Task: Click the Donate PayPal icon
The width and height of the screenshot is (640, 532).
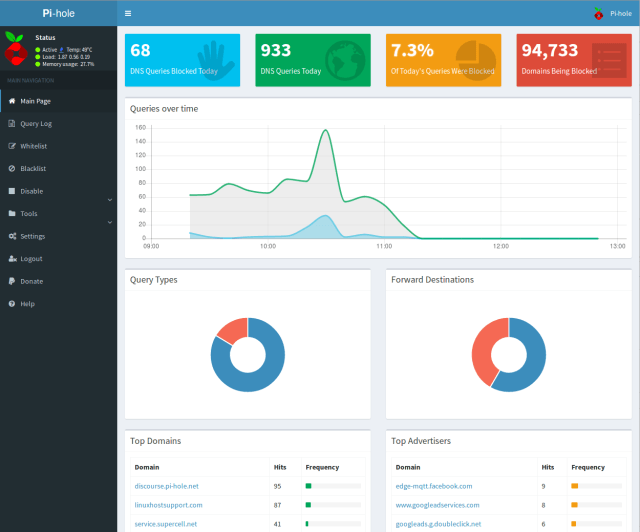Action: tap(12, 281)
